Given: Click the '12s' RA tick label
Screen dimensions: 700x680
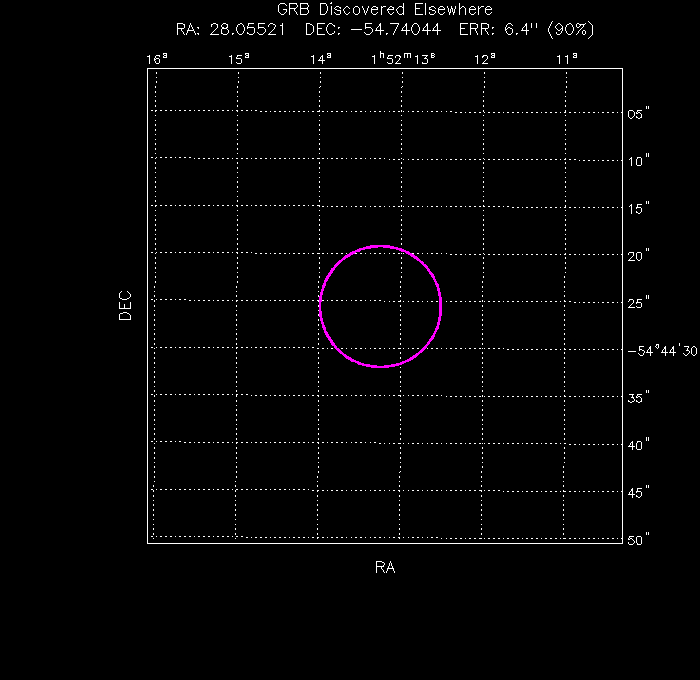Looking at the screenshot, I should point(485,59).
